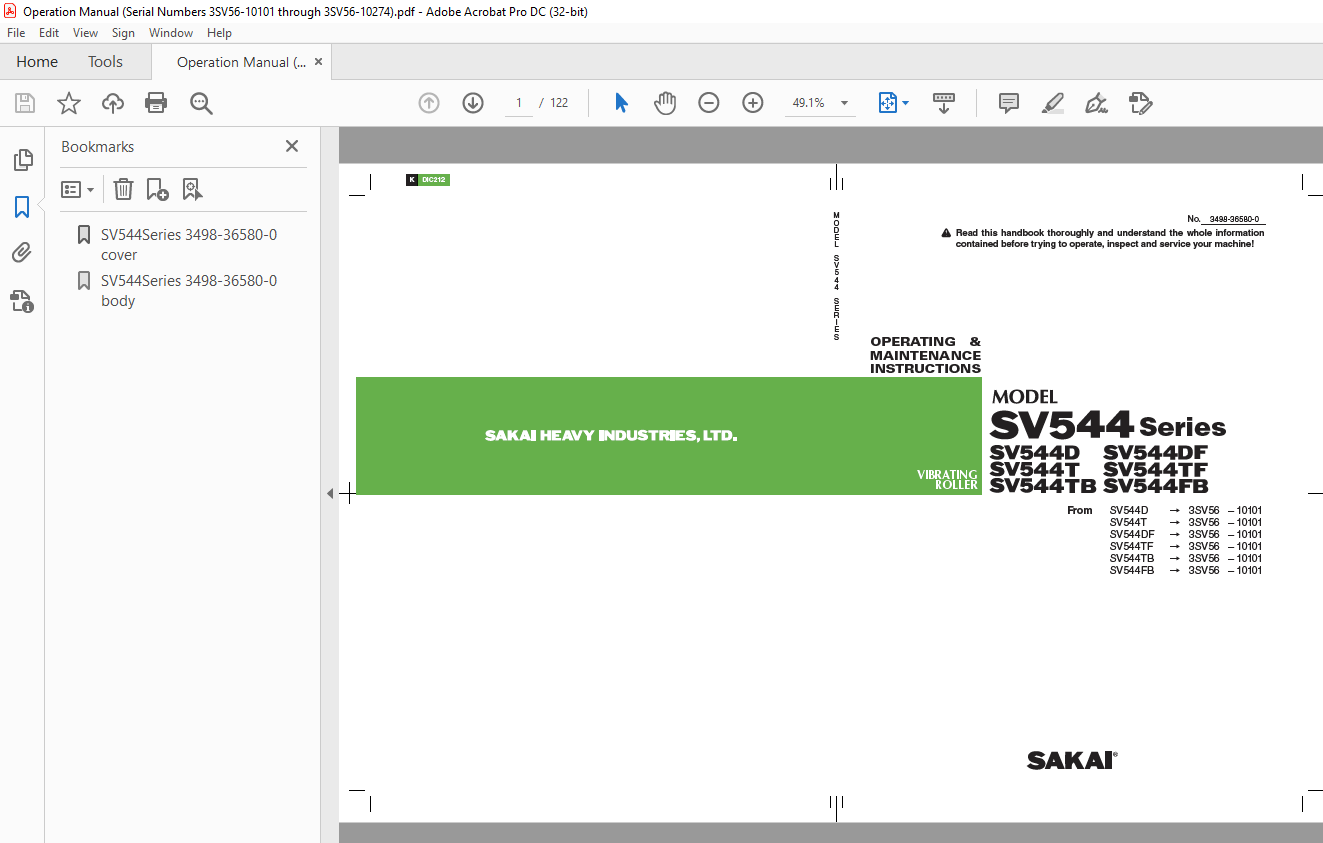Open the Edit menu
The image size is (1323, 843).
[x=49, y=33]
